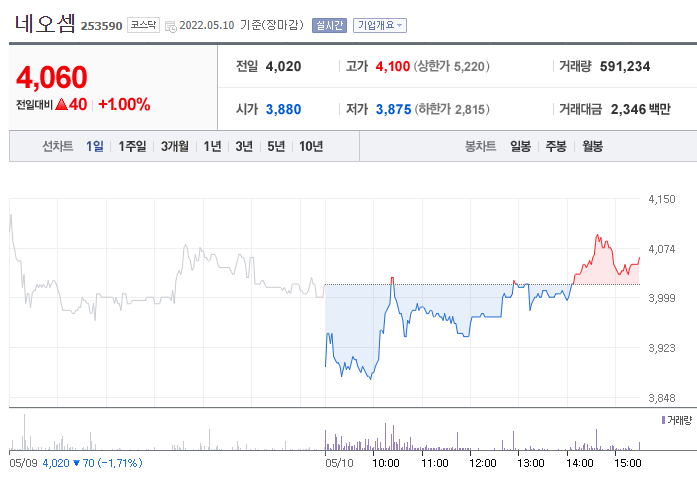Click the 시가 value 3,880
697x483 pixels.
click(283, 109)
